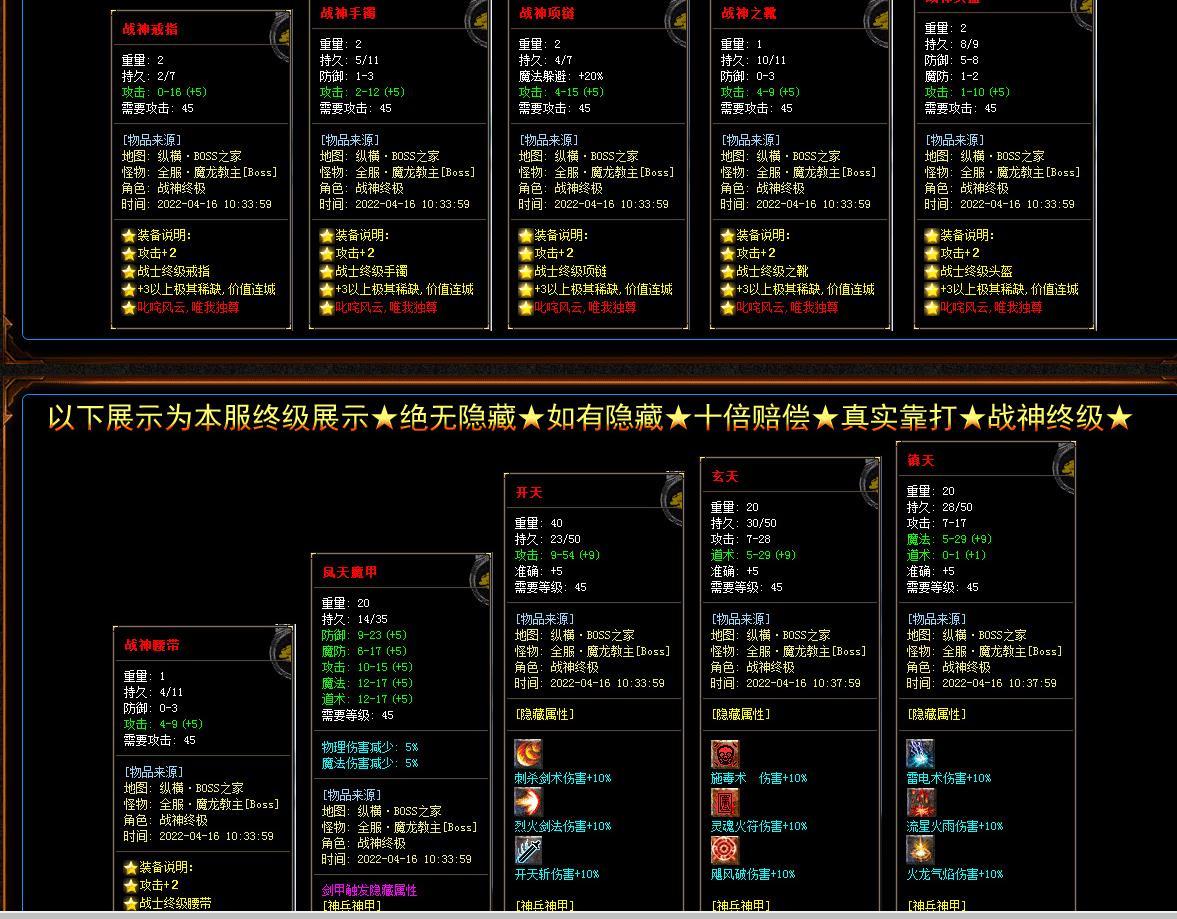Click the 刺杀剑术 skill icon
This screenshot has width=1177, height=919.
pos(528,754)
